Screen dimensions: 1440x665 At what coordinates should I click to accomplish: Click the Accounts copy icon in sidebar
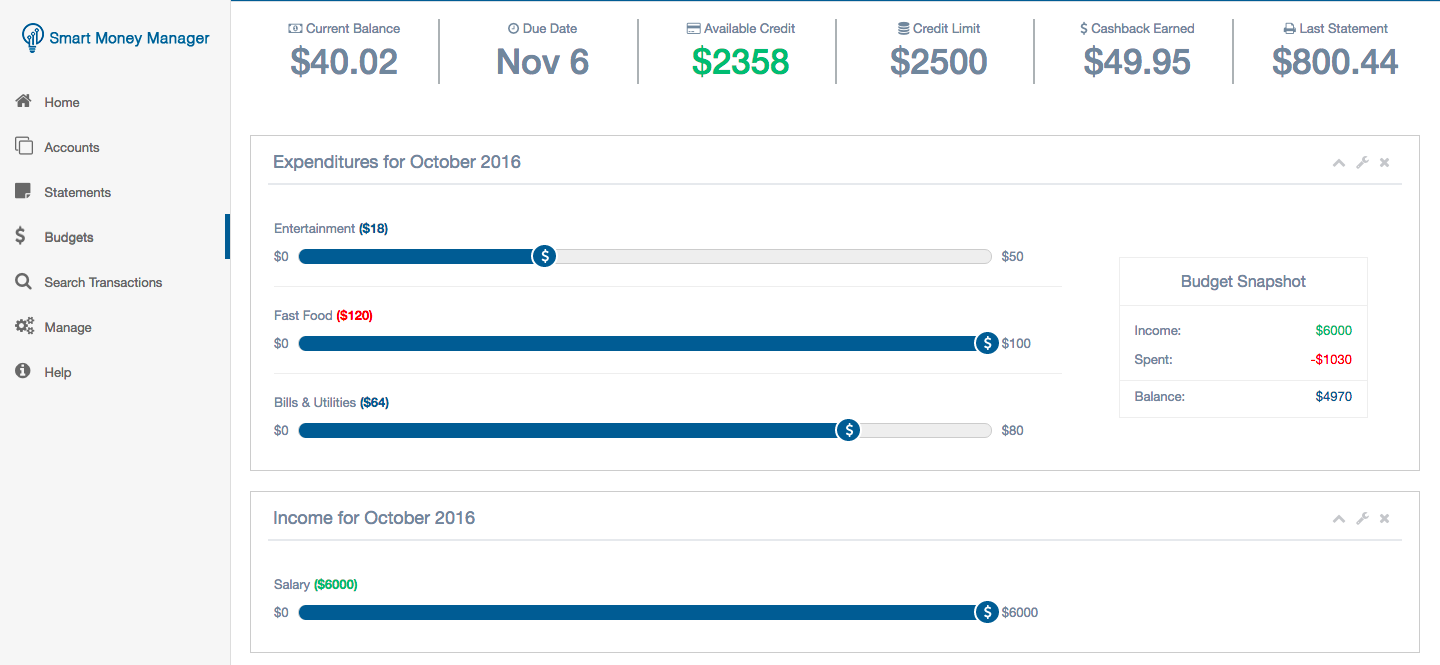click(x=24, y=146)
